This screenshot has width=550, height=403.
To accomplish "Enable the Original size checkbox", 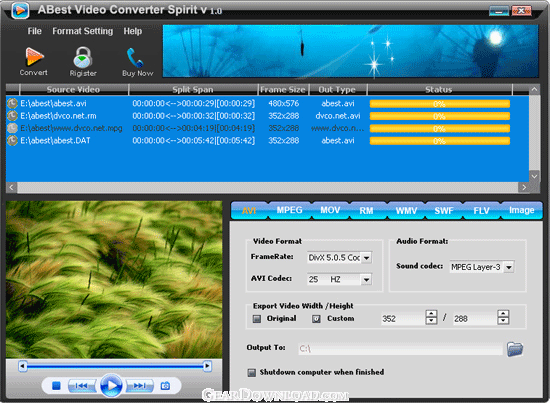I will click(257, 319).
